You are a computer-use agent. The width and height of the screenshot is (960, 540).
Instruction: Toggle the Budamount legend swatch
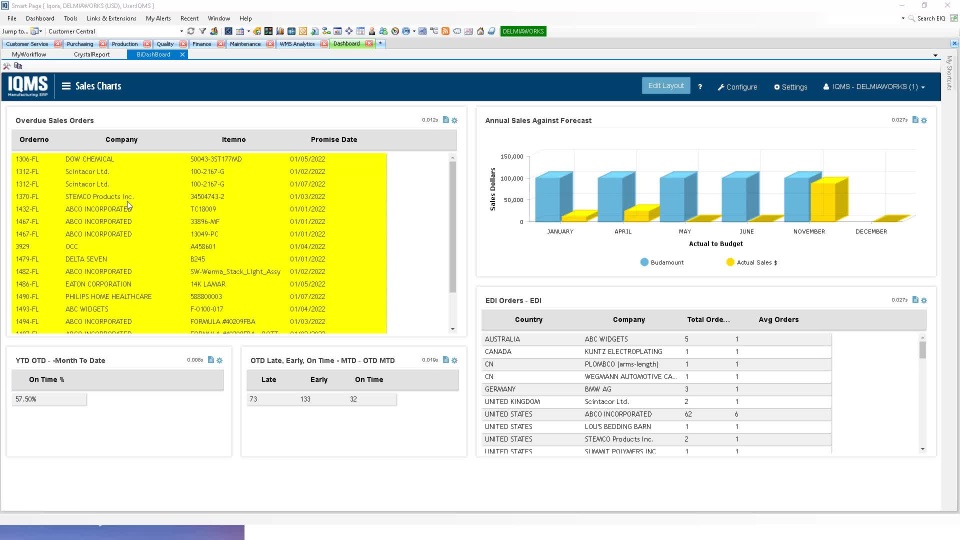(x=644, y=262)
